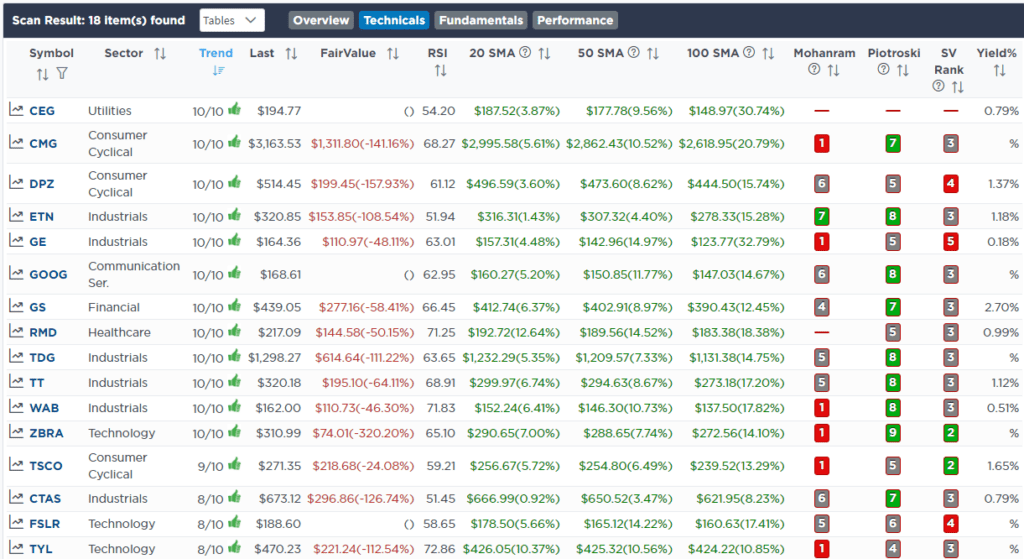Click TDG last price $1,298.27

[274, 358]
